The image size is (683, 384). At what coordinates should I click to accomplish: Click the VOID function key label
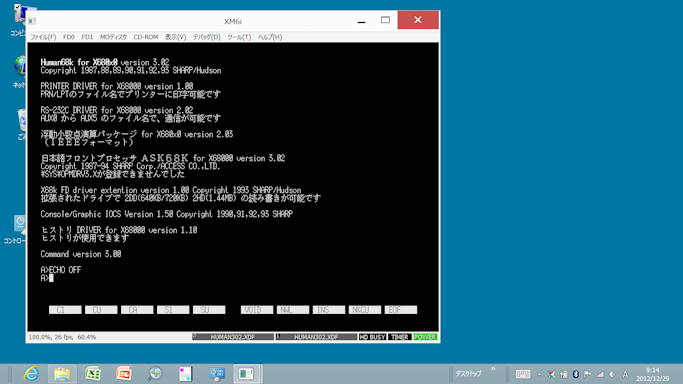tap(257, 310)
